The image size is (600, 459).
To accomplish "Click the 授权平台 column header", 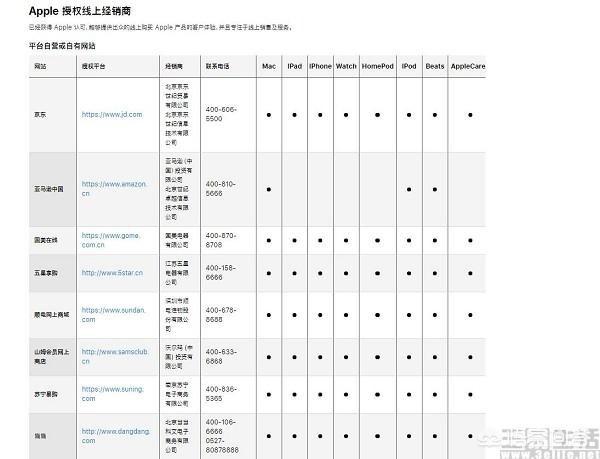I will tap(93, 66).
